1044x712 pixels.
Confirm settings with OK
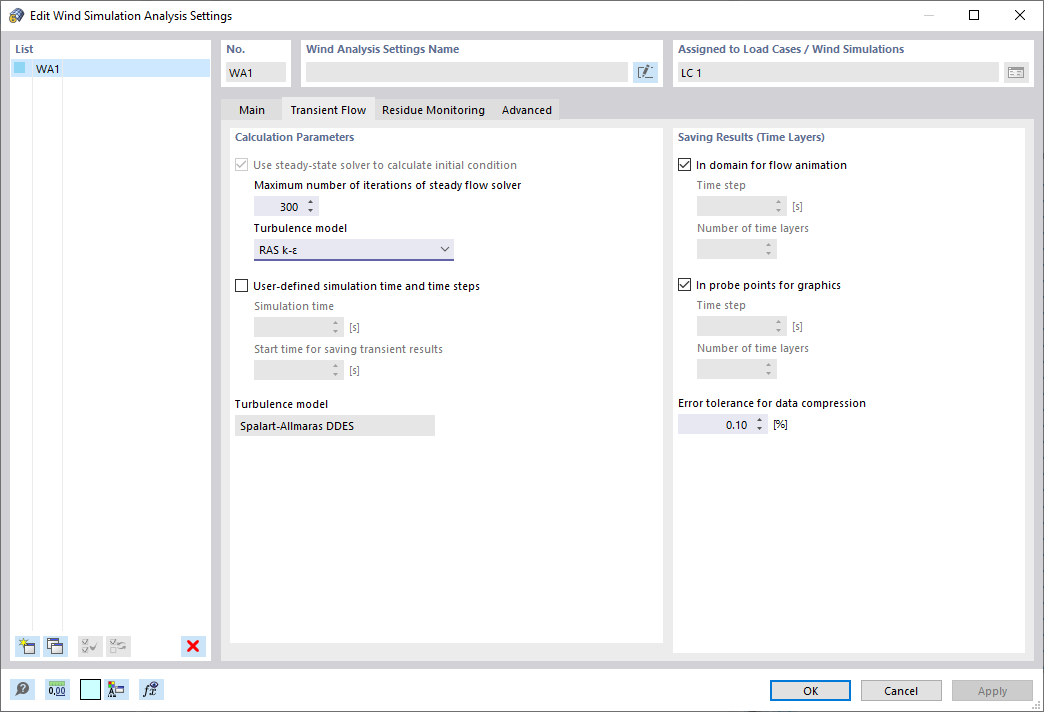click(x=810, y=690)
